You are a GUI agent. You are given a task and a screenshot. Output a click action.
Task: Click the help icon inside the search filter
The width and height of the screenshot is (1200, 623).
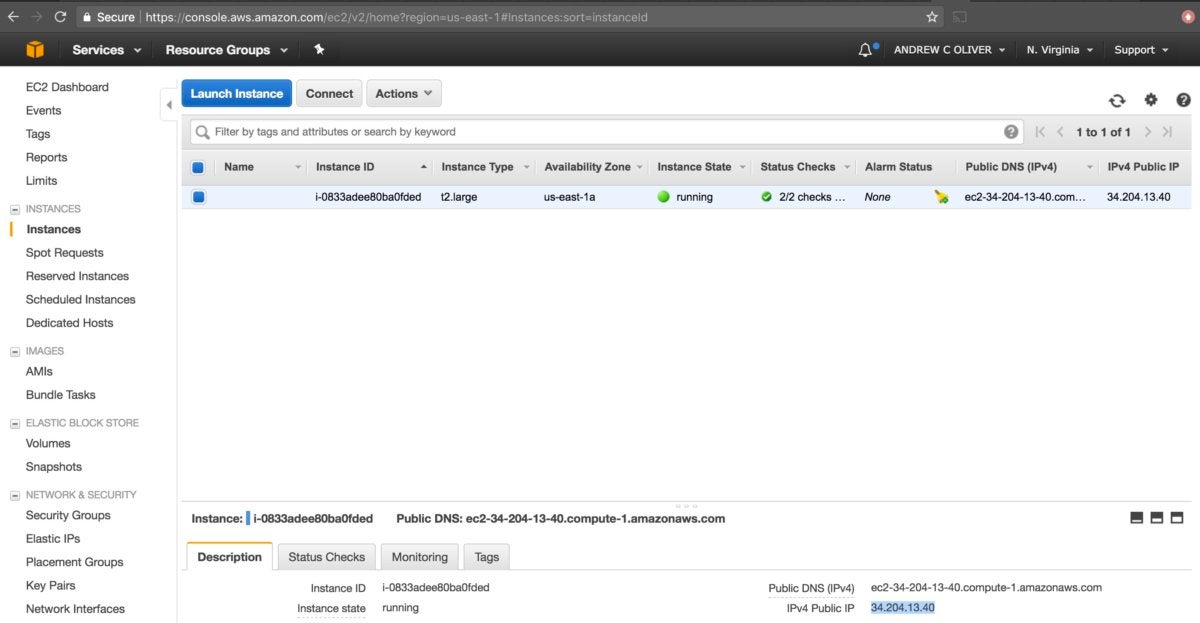pyautogui.click(x=1011, y=132)
